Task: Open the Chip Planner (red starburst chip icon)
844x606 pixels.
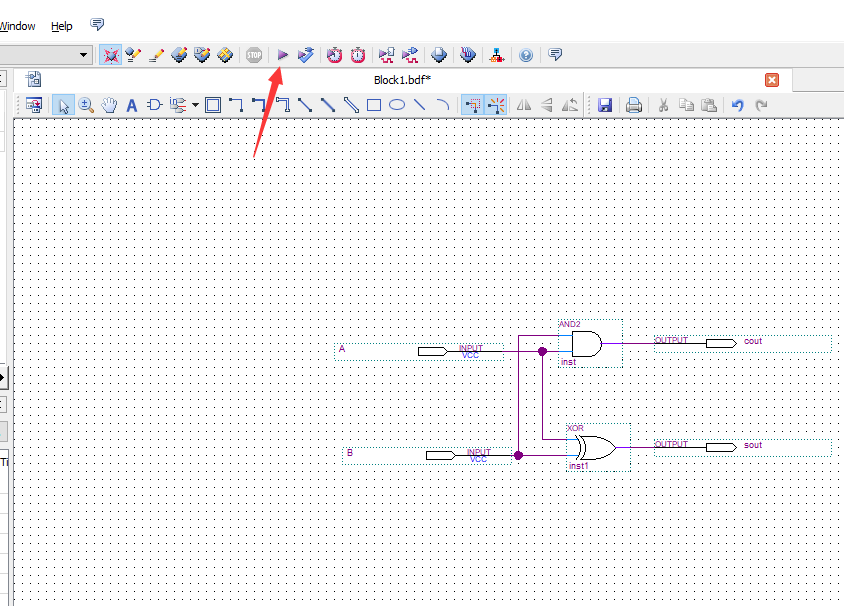Action: [x=110, y=55]
